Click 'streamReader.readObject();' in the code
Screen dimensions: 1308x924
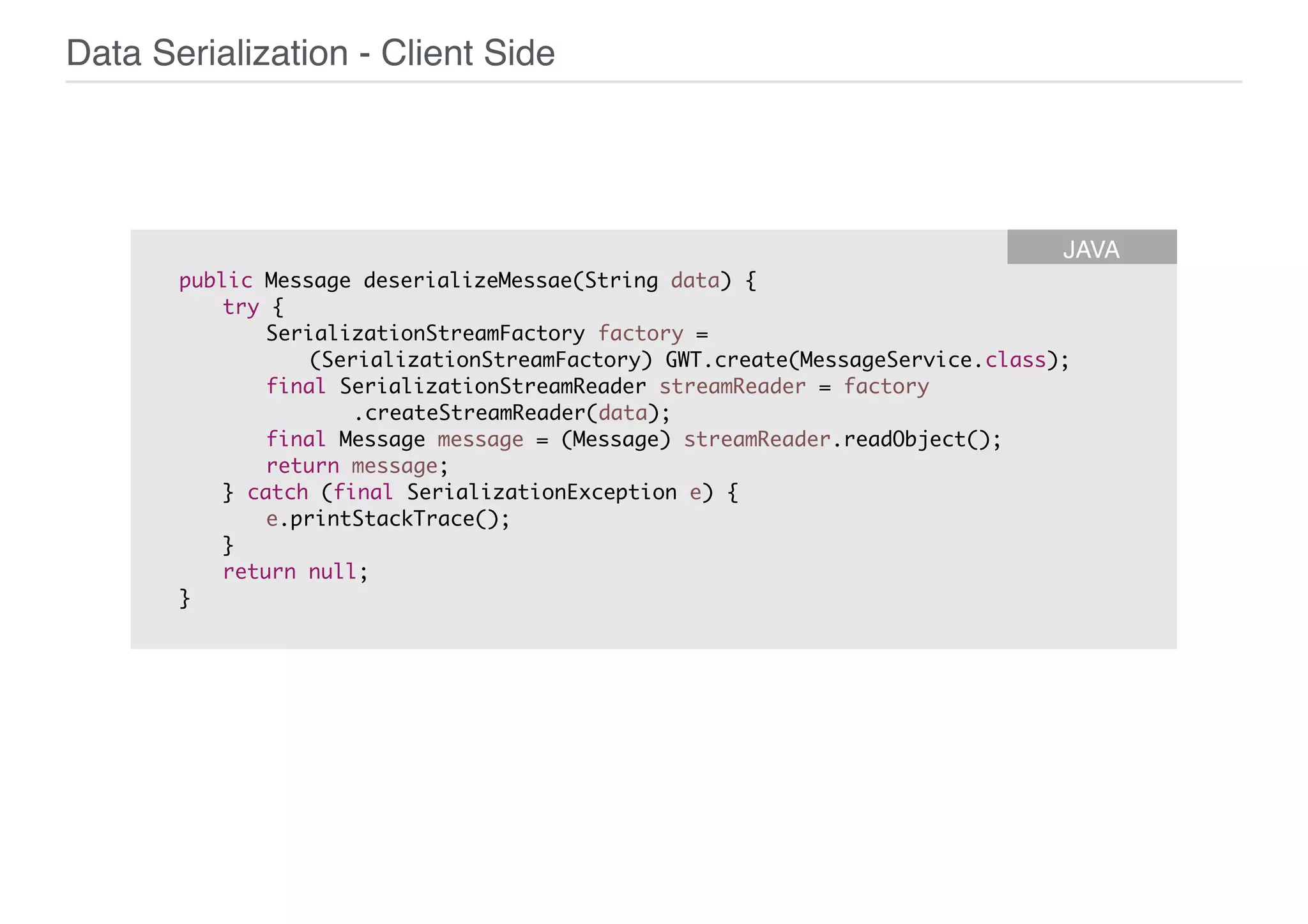pyautogui.click(x=842, y=439)
